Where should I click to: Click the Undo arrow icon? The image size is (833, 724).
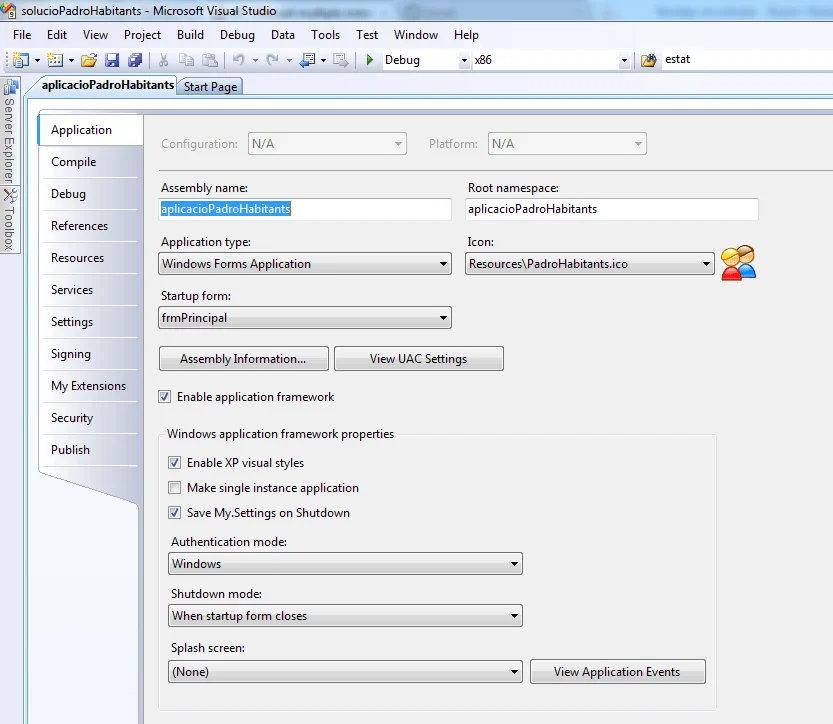(239, 60)
